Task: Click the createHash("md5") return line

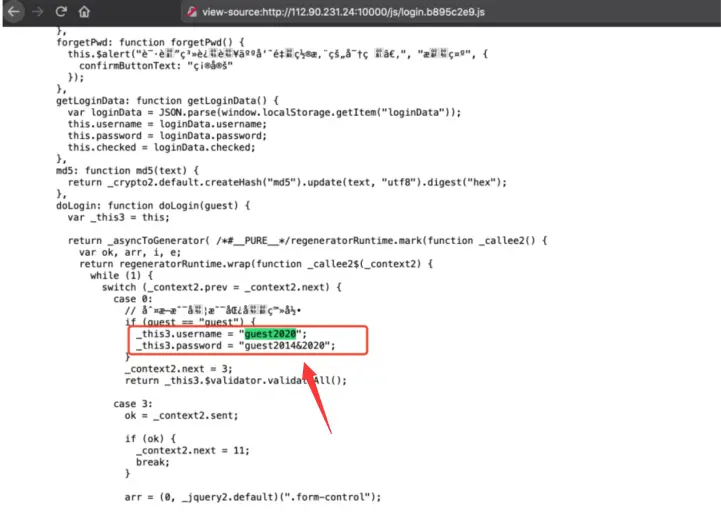Action: pyautogui.click(x=287, y=183)
